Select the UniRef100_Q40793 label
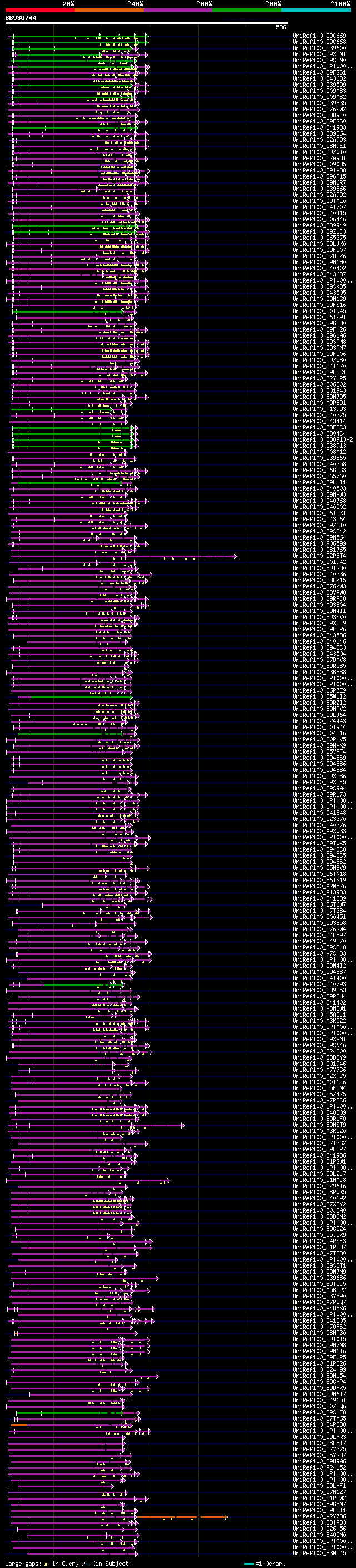The height and width of the screenshot is (1568, 356). coord(319,985)
